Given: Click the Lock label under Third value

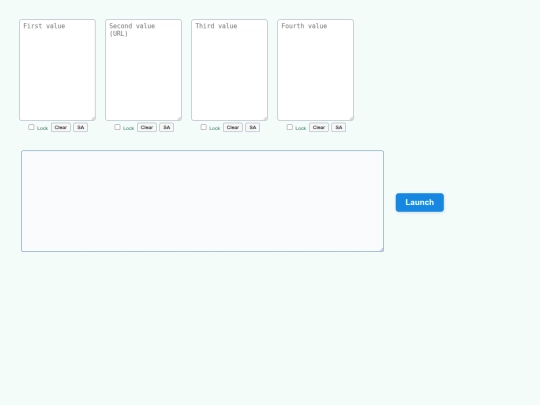Looking at the screenshot, I should pos(215,128).
